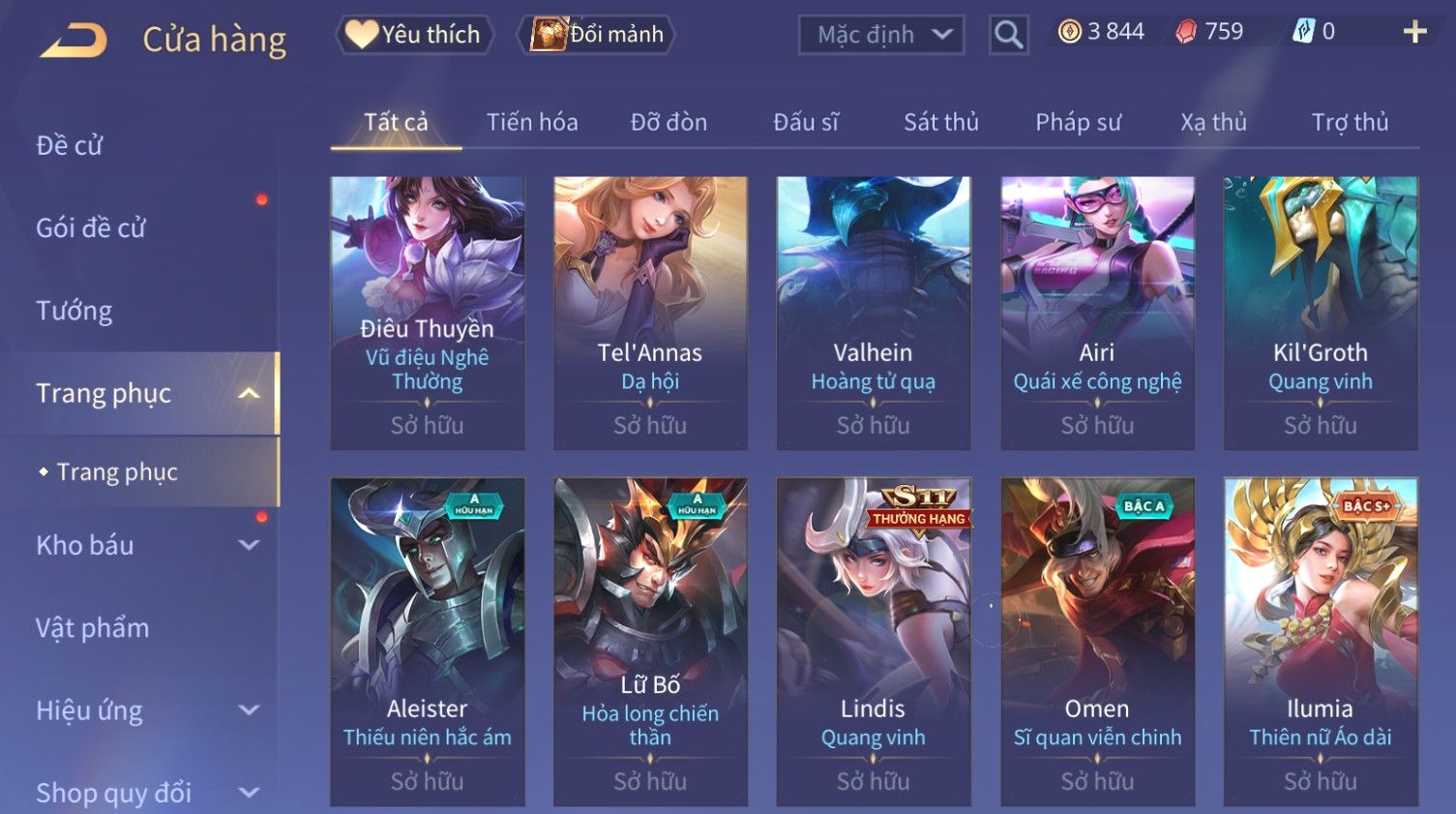
Task: Tap the blue voucher currency icon
Action: 1303,32
